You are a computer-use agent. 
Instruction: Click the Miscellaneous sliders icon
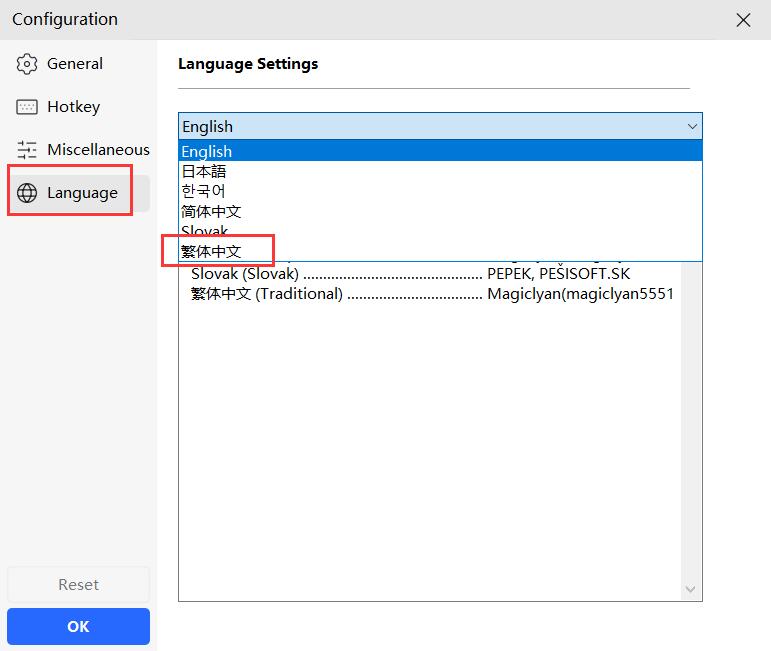tap(27, 150)
